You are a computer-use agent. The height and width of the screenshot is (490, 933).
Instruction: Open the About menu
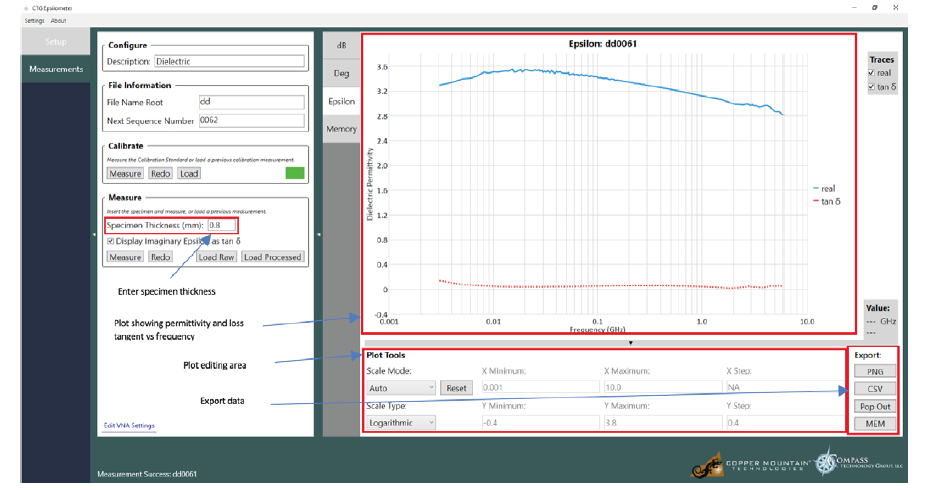[x=59, y=20]
